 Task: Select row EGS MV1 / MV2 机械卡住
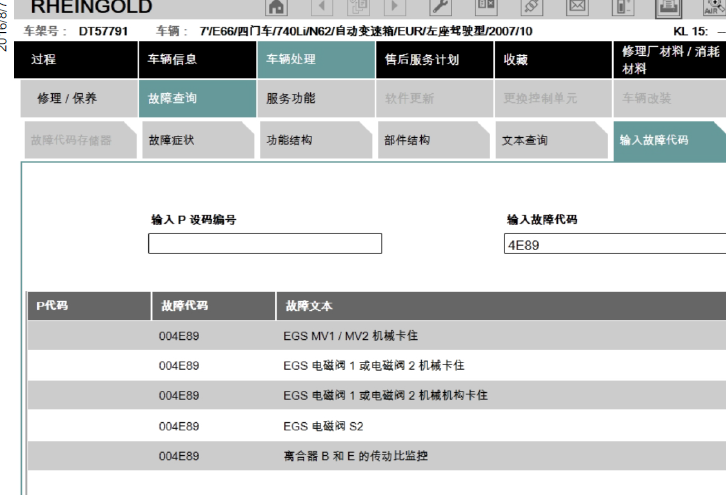(x=377, y=335)
